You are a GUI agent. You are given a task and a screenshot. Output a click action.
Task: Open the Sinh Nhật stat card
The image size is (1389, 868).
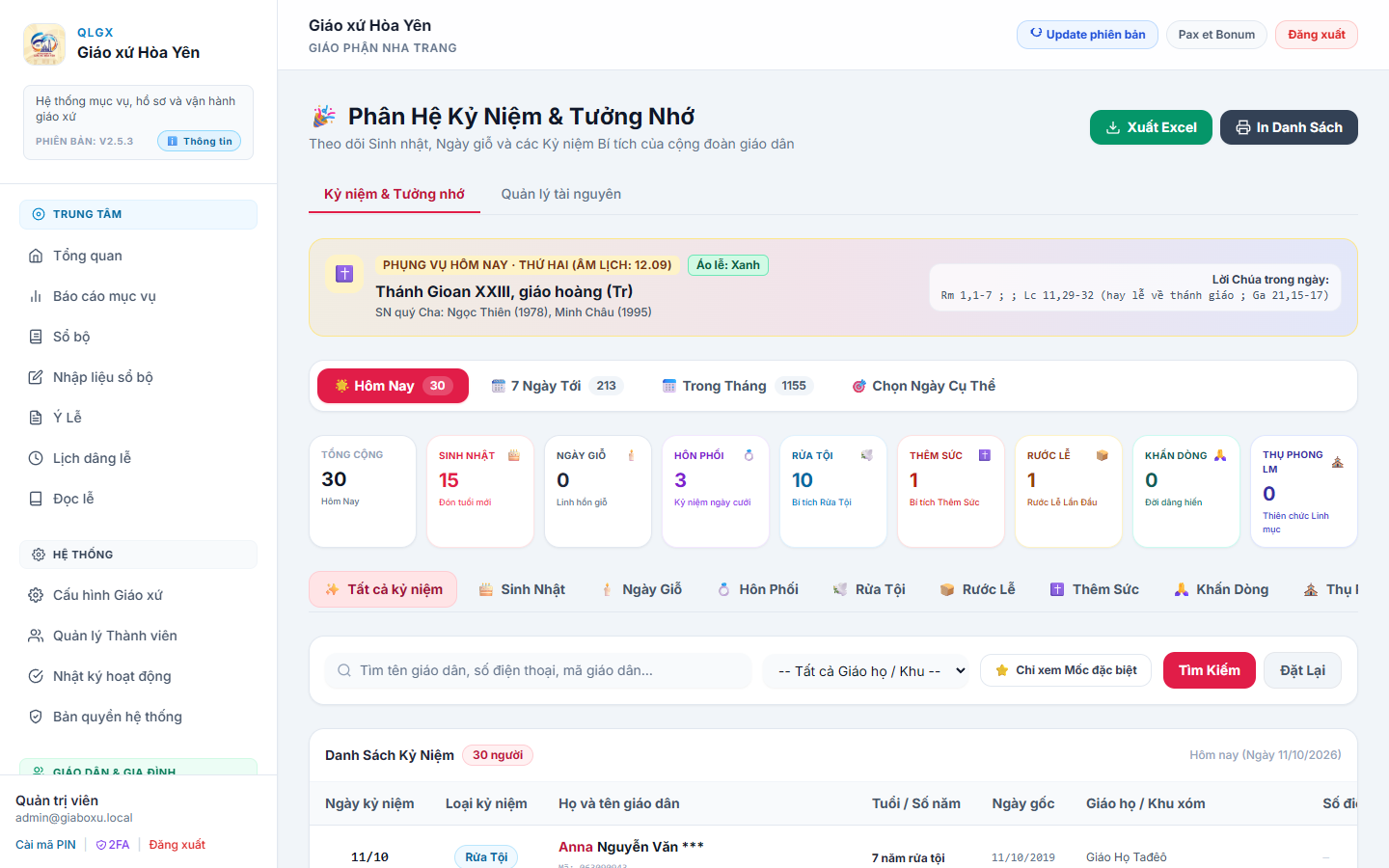[x=480, y=492]
